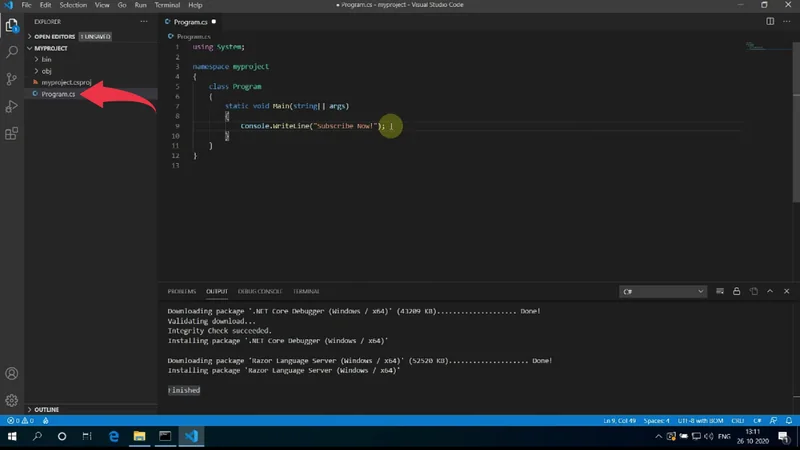
Task: Collapse the MYPROJECT folder section
Action: 49,47
